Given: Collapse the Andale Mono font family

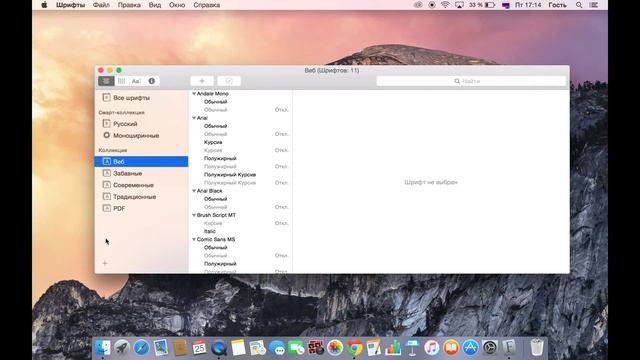Looking at the screenshot, I should (194, 93).
